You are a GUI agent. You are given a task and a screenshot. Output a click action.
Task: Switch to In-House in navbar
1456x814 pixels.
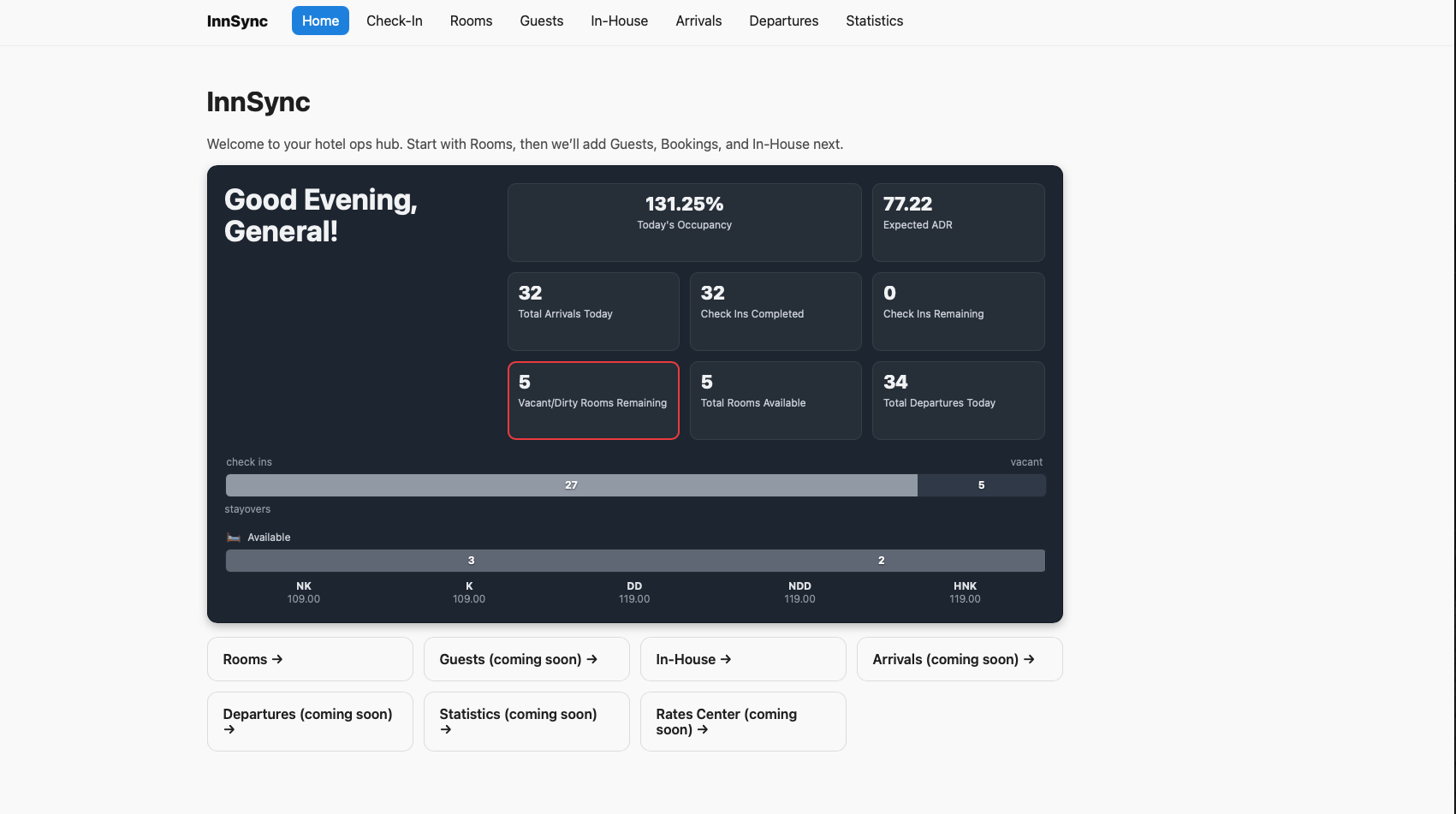pos(619,21)
